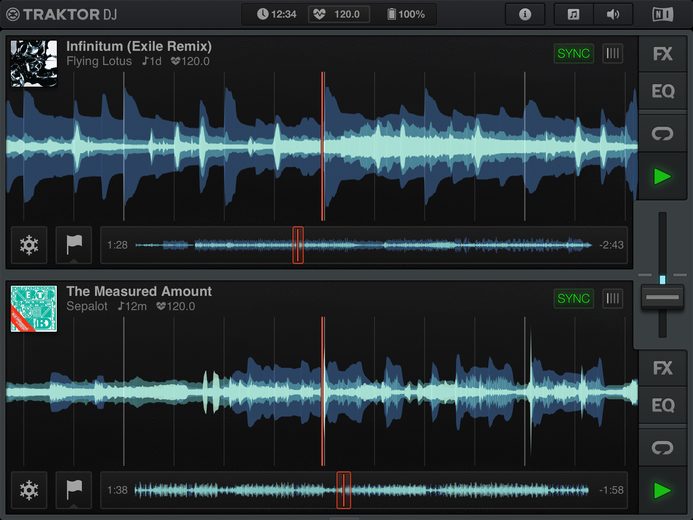693x520 pixels.
Task: Open the speaker audio settings icon
Action: coord(613,15)
